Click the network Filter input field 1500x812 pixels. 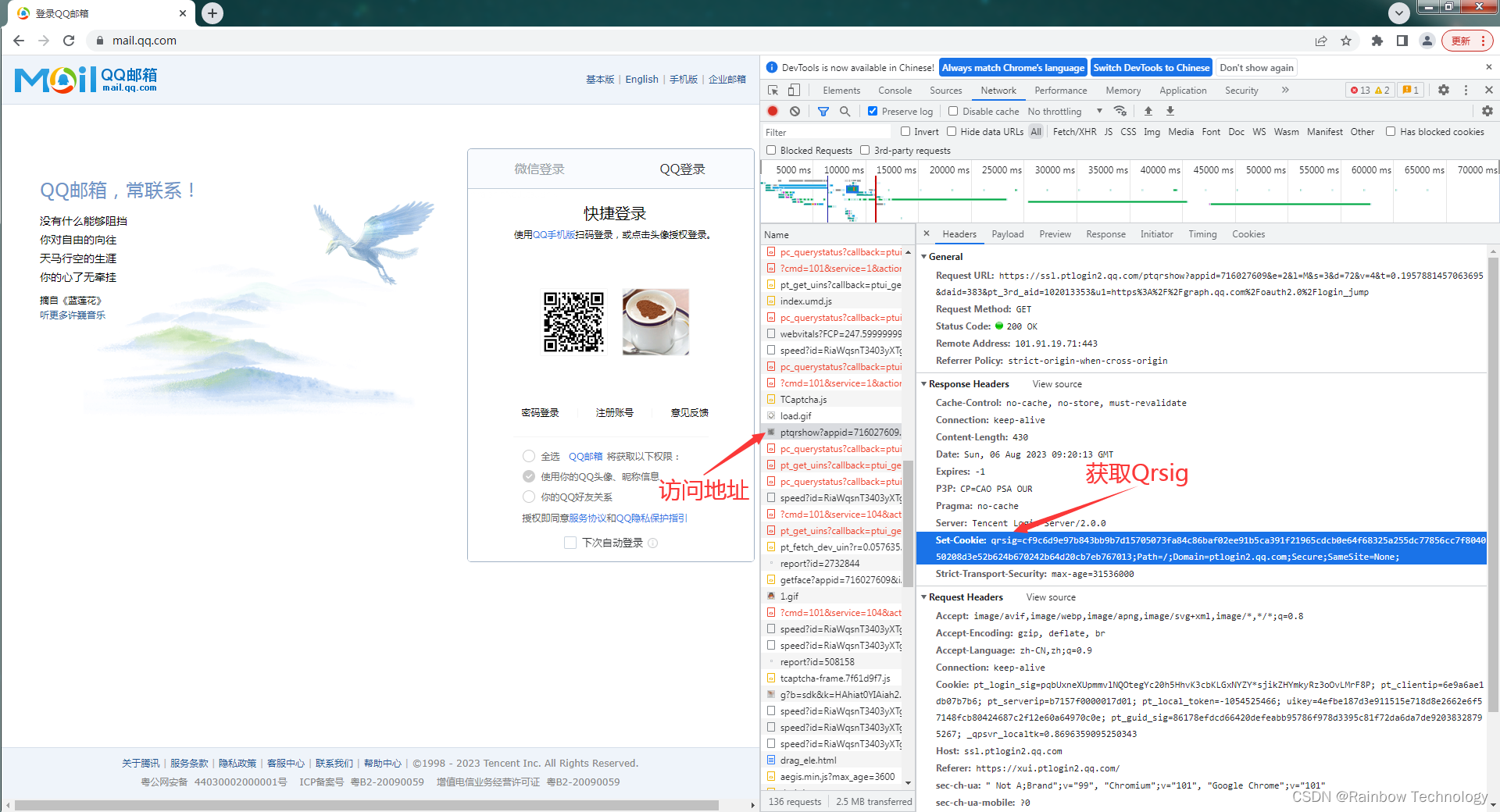coord(828,132)
